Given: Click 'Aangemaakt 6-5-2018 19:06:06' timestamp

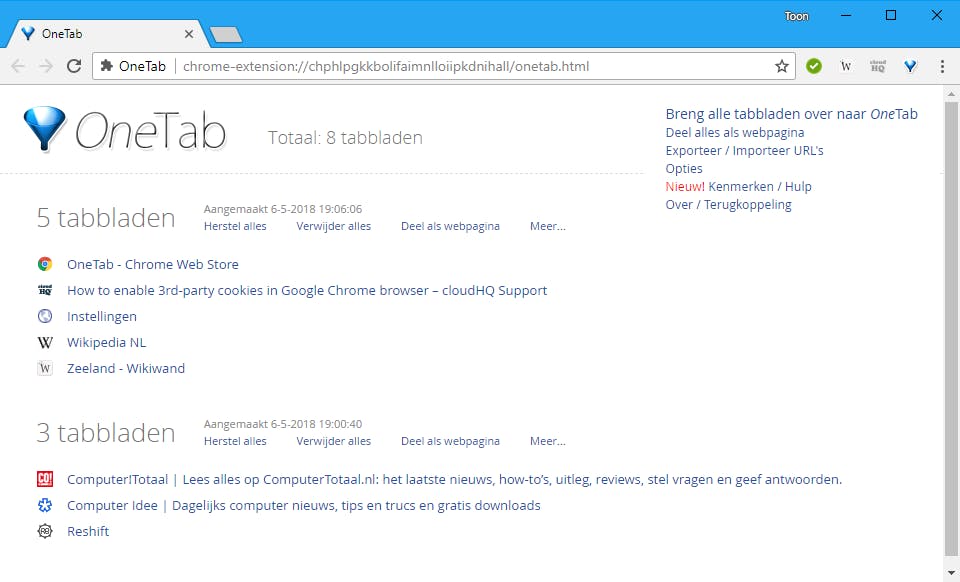Looking at the screenshot, I should pos(283,209).
